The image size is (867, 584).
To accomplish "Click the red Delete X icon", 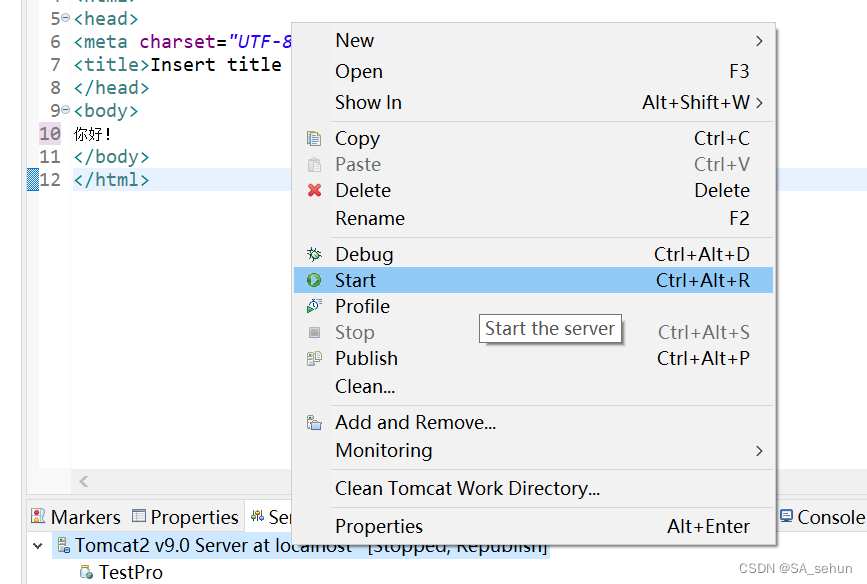I will (314, 191).
